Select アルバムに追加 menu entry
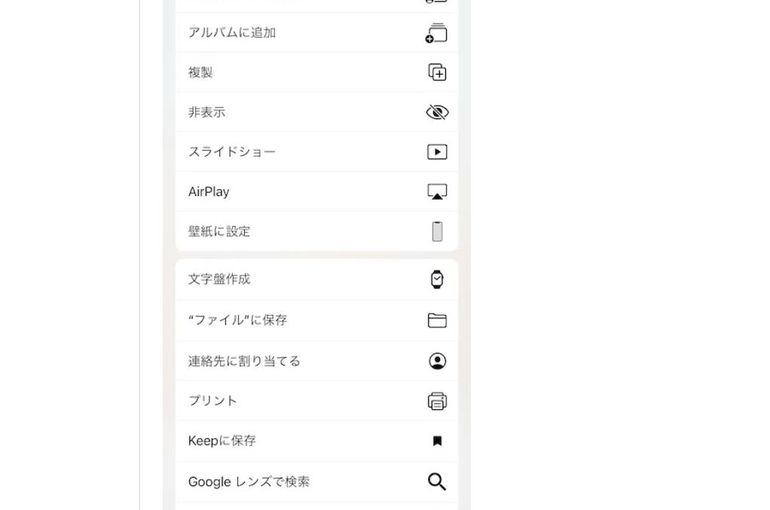The height and width of the screenshot is (510, 770). coord(232,33)
